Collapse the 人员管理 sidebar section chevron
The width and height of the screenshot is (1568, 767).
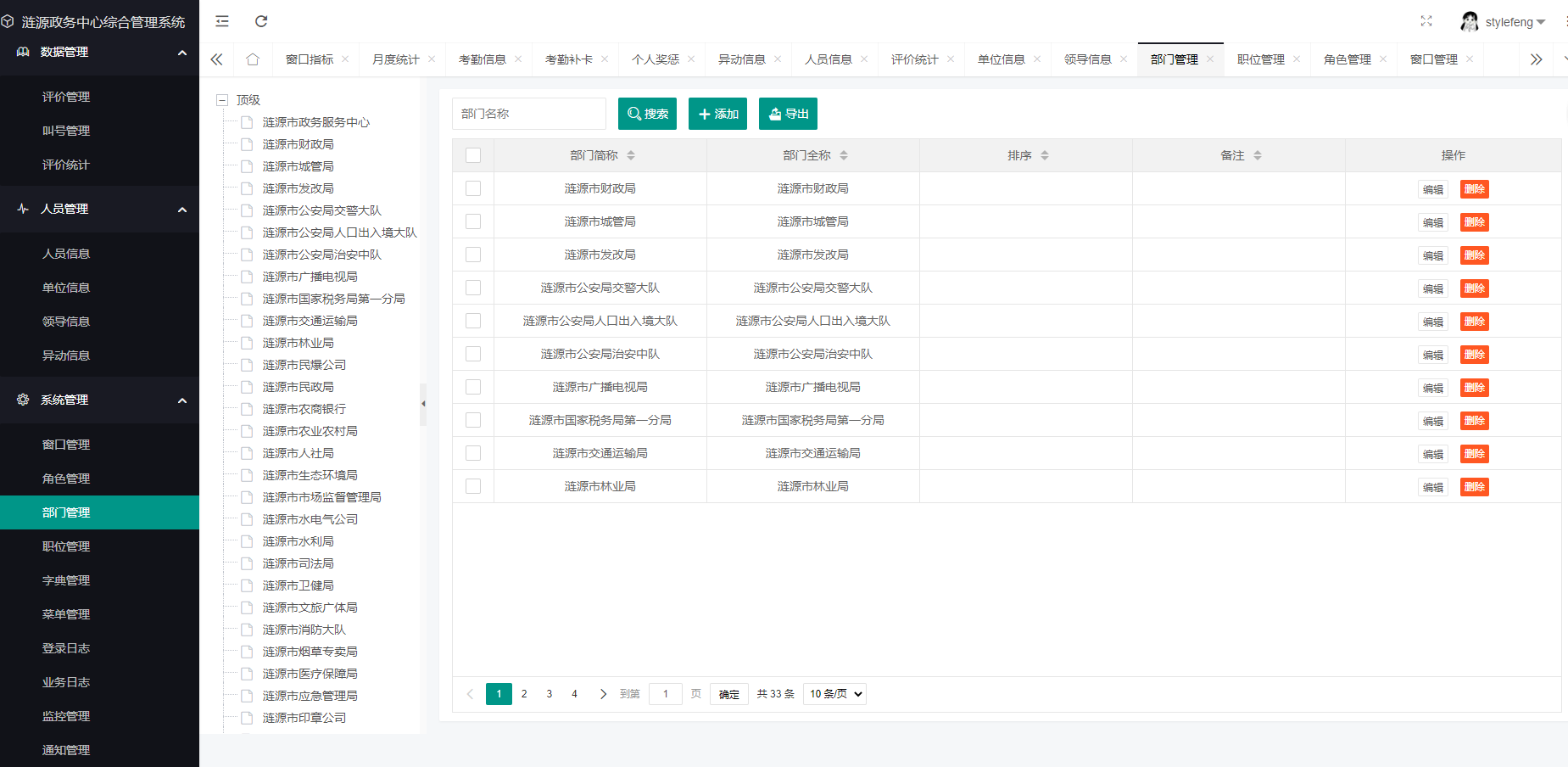click(182, 210)
